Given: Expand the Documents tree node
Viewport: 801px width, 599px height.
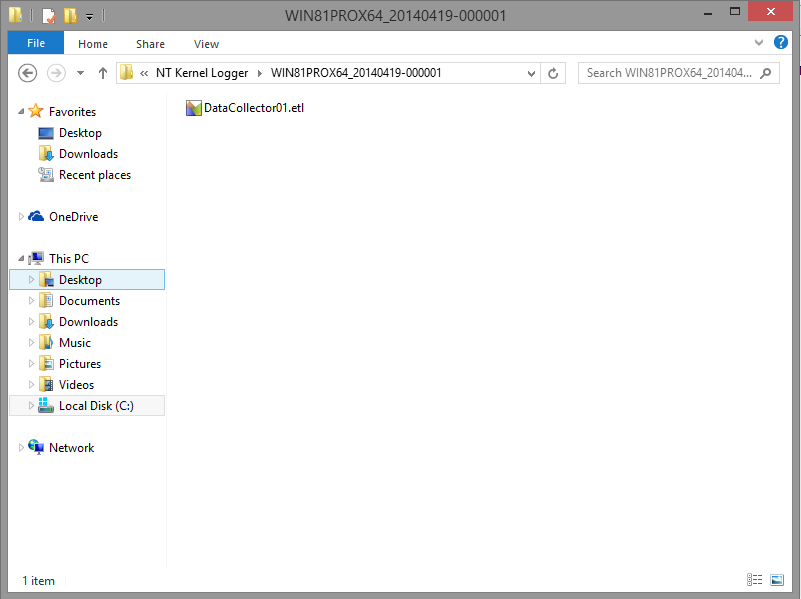Looking at the screenshot, I should pos(31,301).
